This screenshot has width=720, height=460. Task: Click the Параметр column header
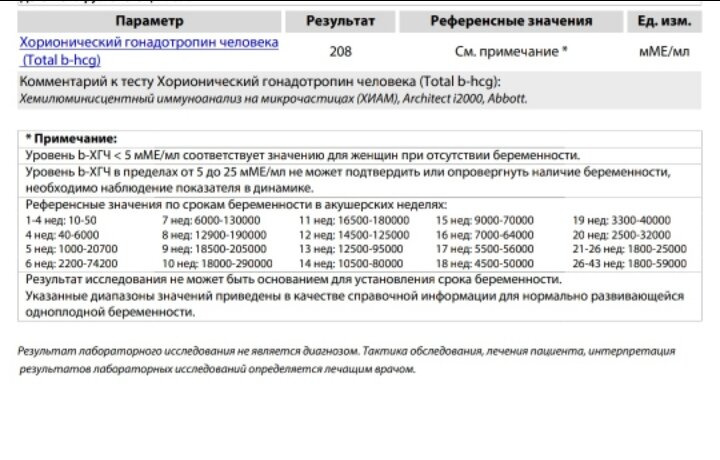[149, 20]
